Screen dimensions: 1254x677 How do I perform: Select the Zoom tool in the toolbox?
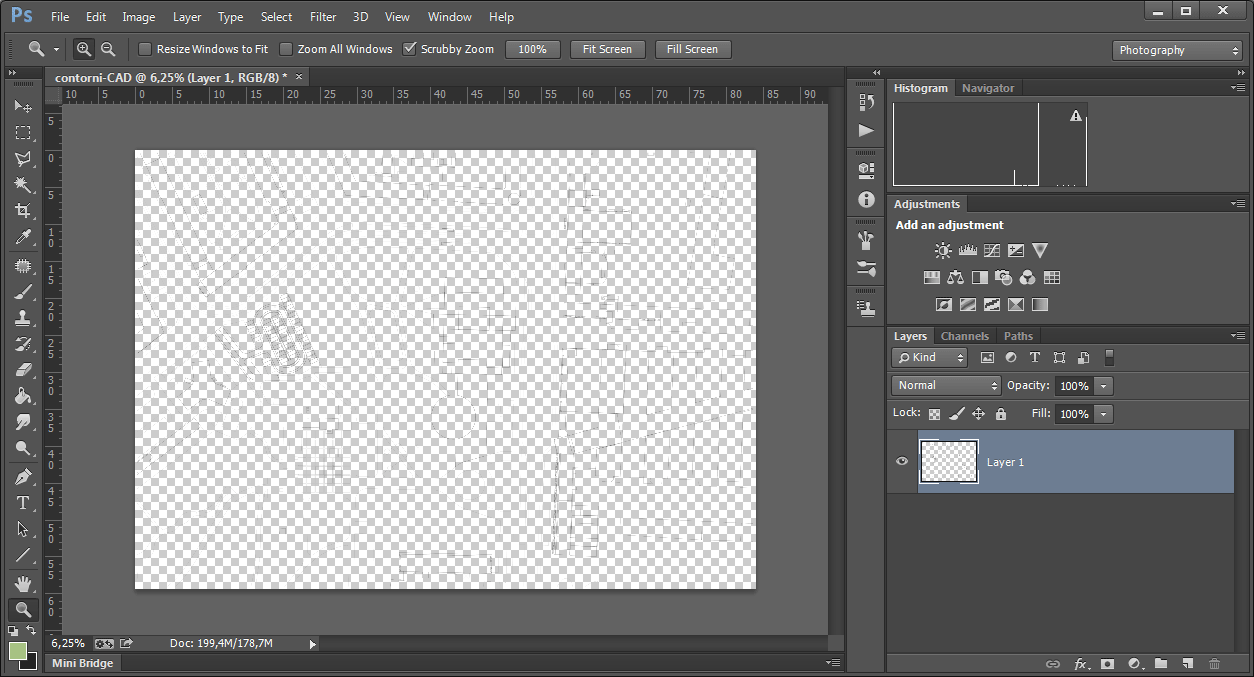coord(23,609)
